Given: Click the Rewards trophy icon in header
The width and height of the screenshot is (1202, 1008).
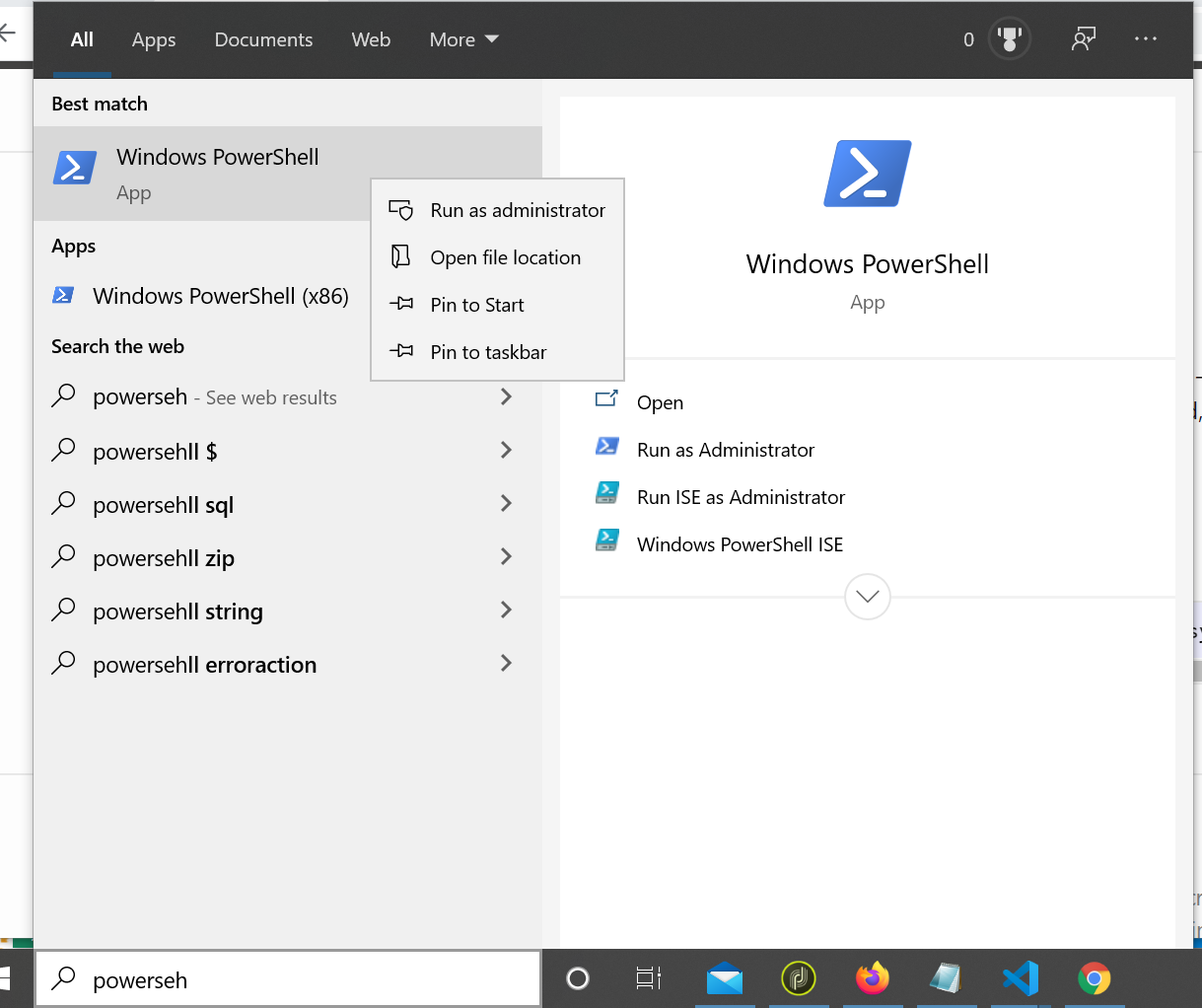Looking at the screenshot, I should pos(1008,39).
